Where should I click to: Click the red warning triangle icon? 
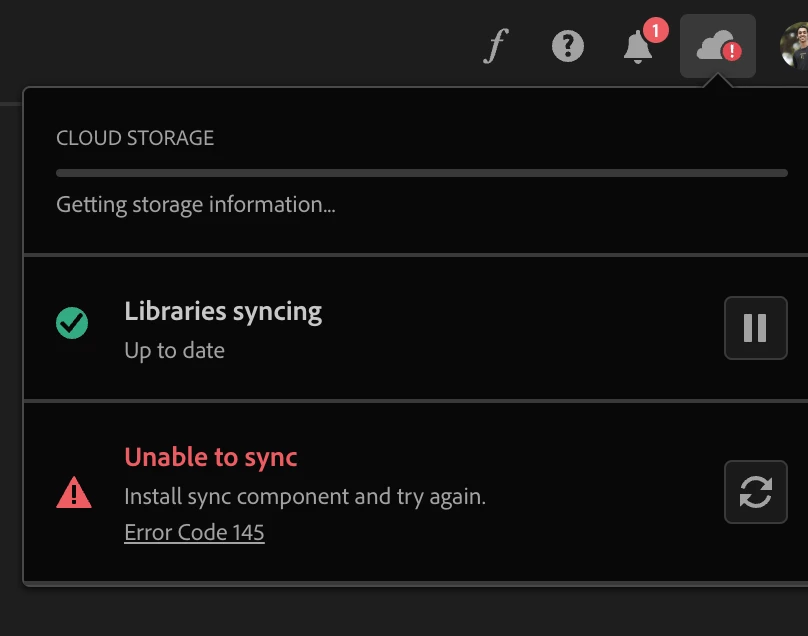pyautogui.click(x=74, y=492)
